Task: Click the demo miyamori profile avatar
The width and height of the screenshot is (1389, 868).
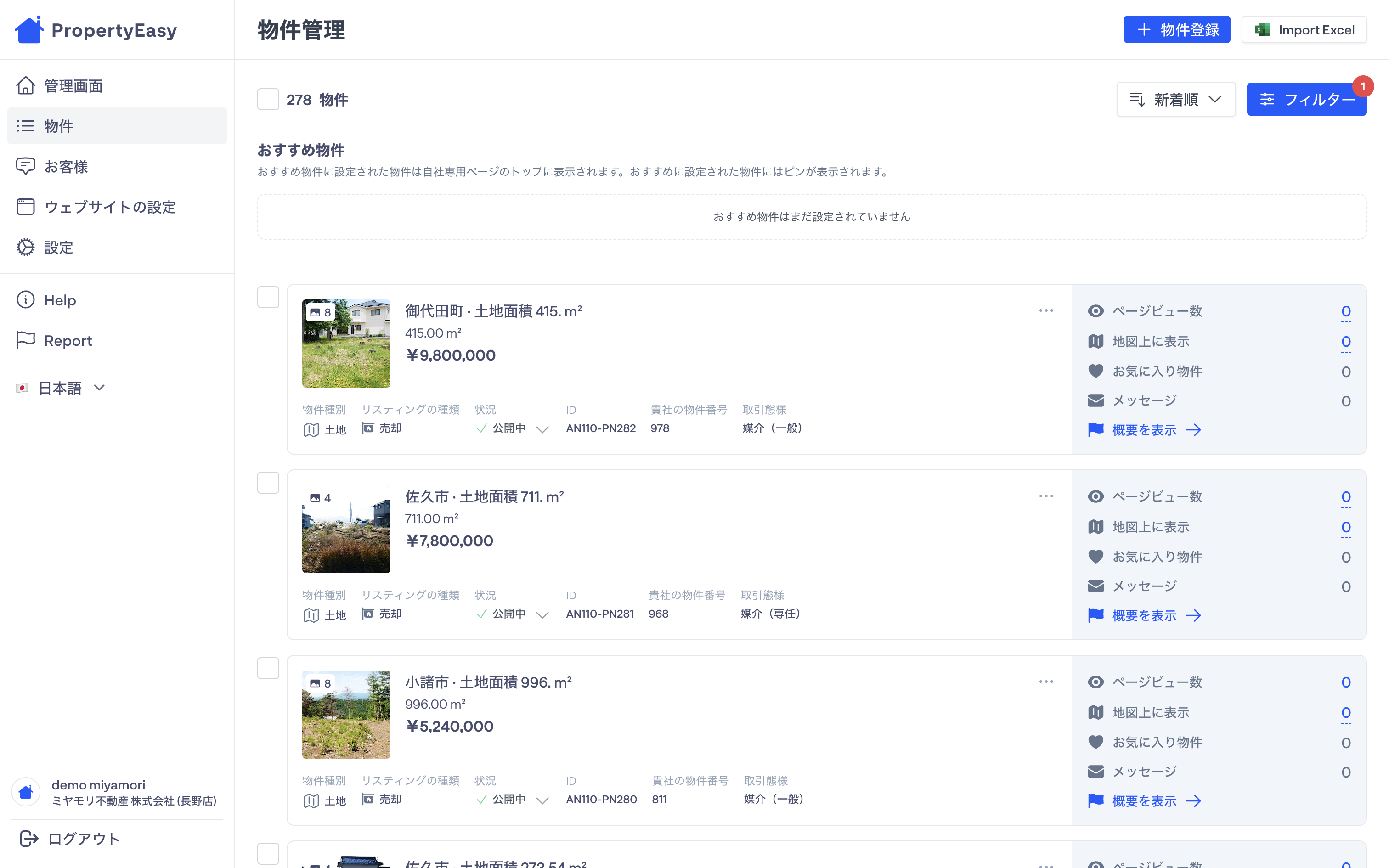Action: coord(26,792)
